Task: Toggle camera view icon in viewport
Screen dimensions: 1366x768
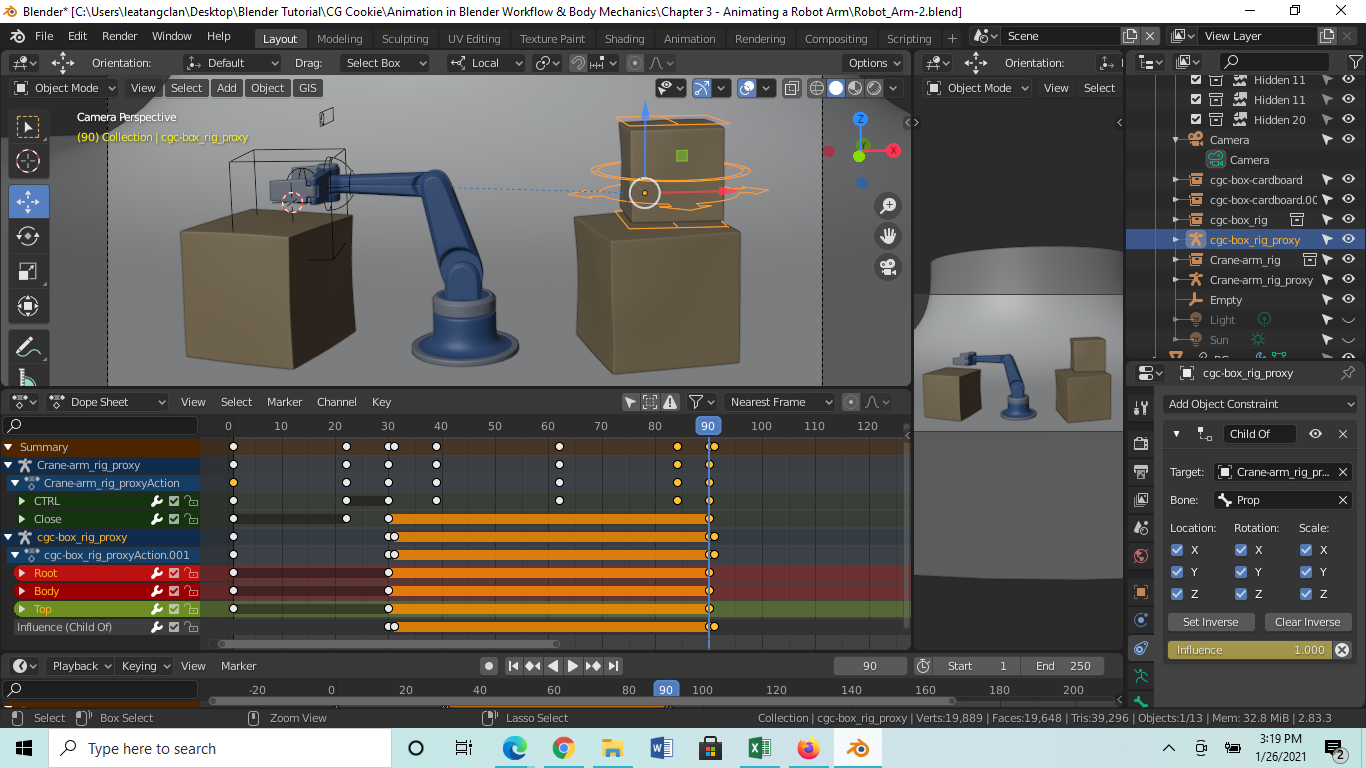Action: tap(887, 267)
